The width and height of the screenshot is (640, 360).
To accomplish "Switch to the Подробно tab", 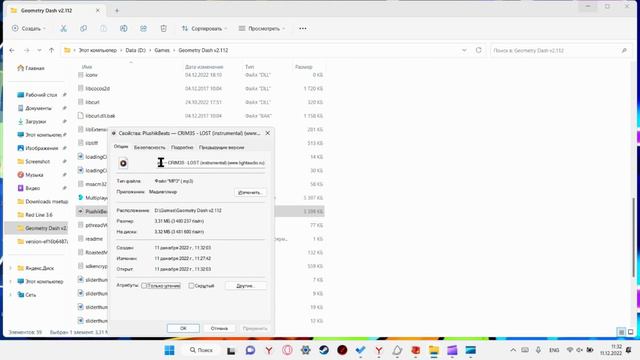I will click(182, 147).
